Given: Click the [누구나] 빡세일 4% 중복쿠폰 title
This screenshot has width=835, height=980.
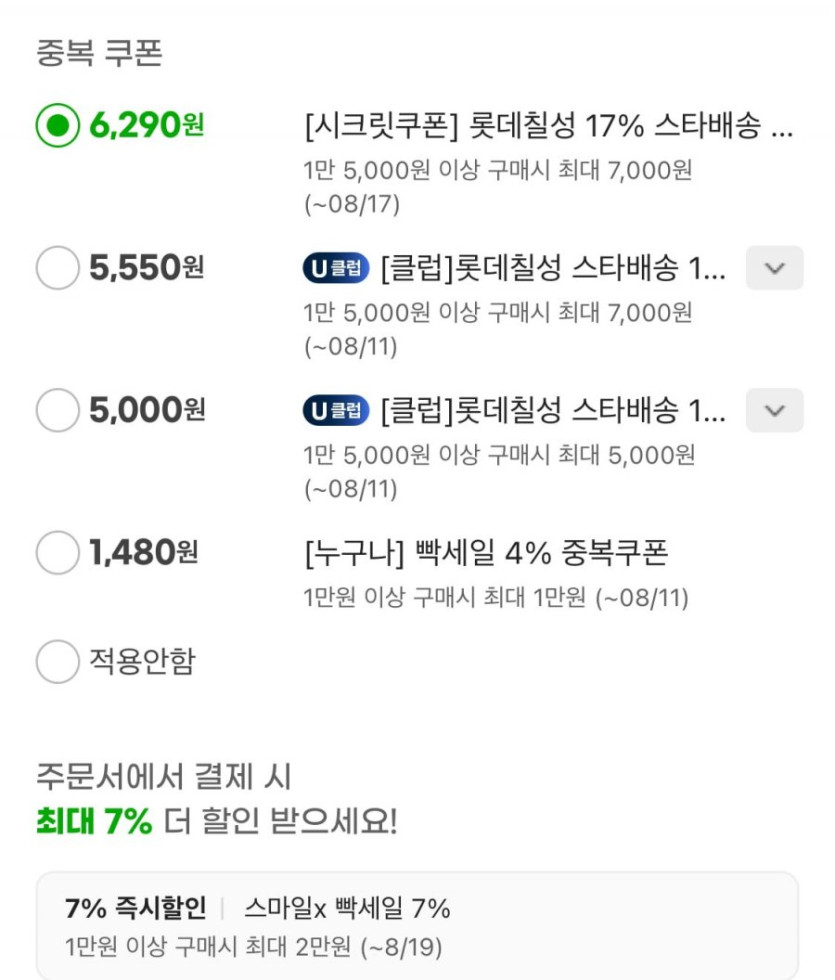Looking at the screenshot, I should tap(485, 552).
